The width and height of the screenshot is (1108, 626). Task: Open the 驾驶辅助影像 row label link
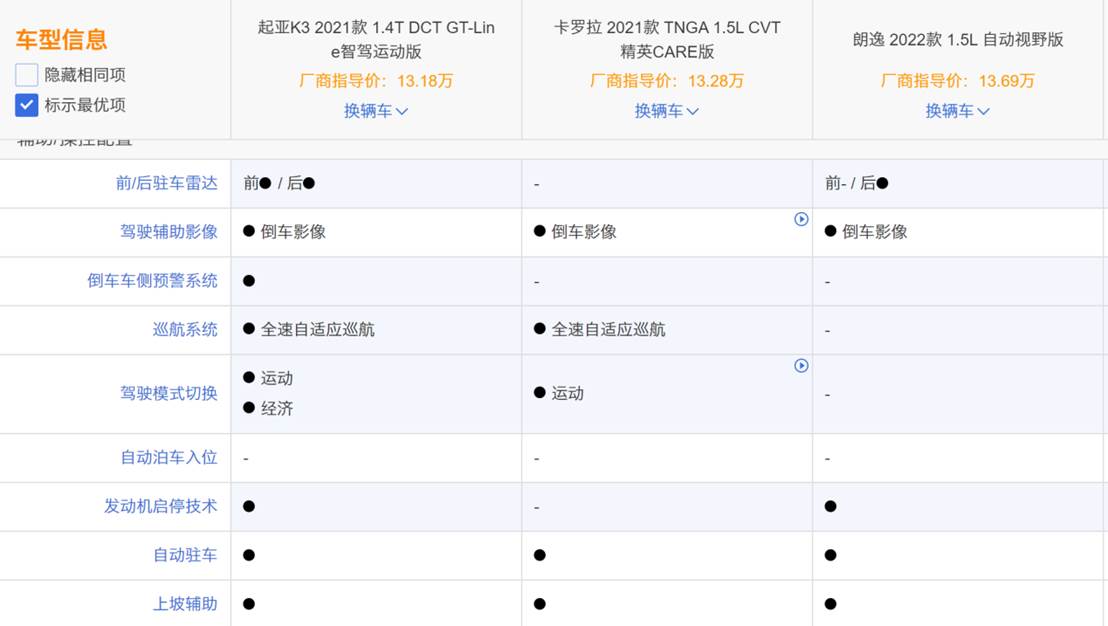tap(168, 232)
